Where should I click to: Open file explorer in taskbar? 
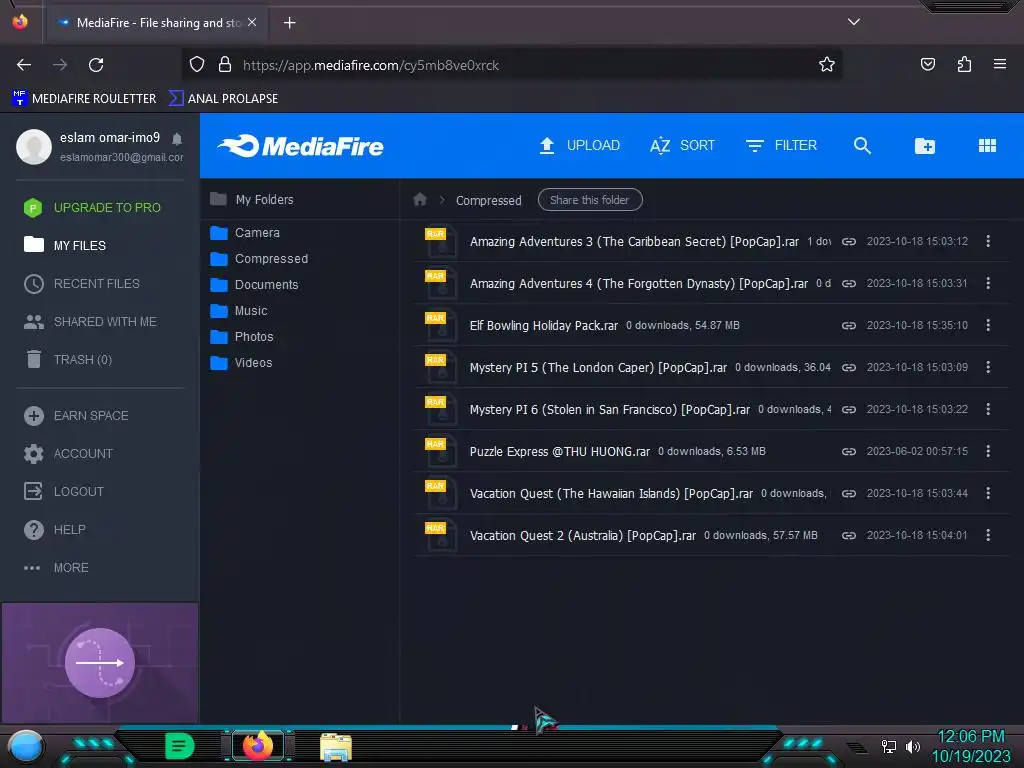pos(336,746)
